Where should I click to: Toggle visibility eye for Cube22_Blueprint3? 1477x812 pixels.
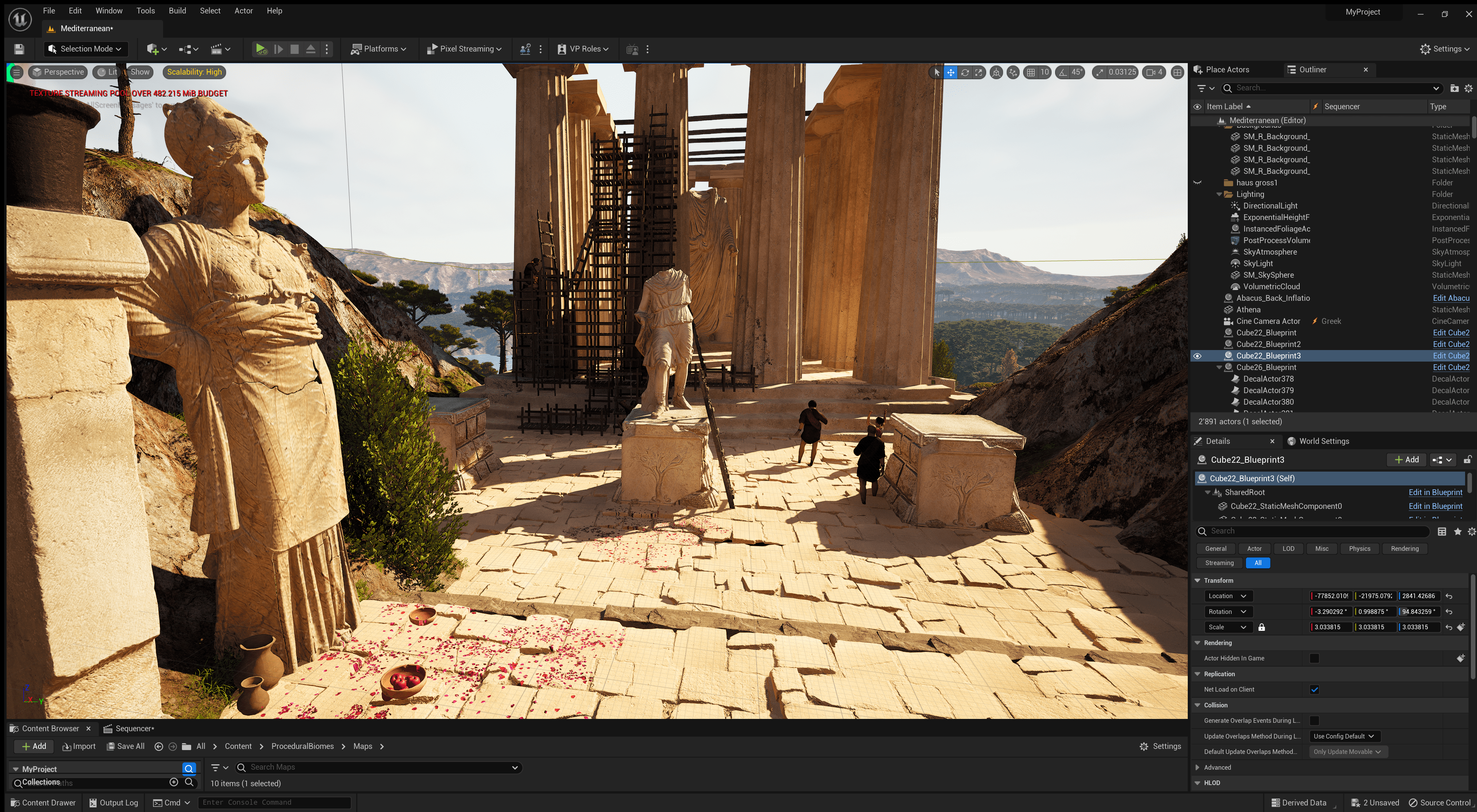click(x=1197, y=356)
